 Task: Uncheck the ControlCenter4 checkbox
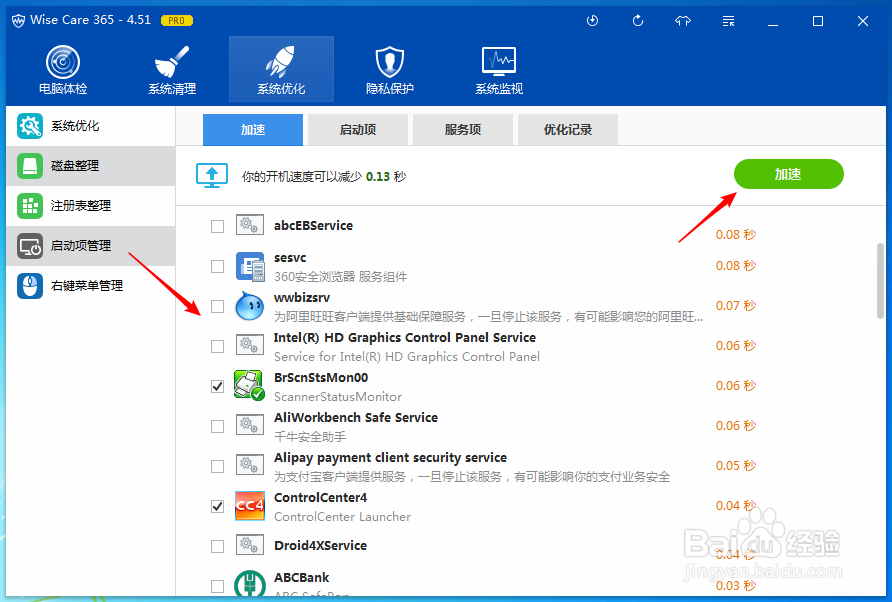coord(217,506)
